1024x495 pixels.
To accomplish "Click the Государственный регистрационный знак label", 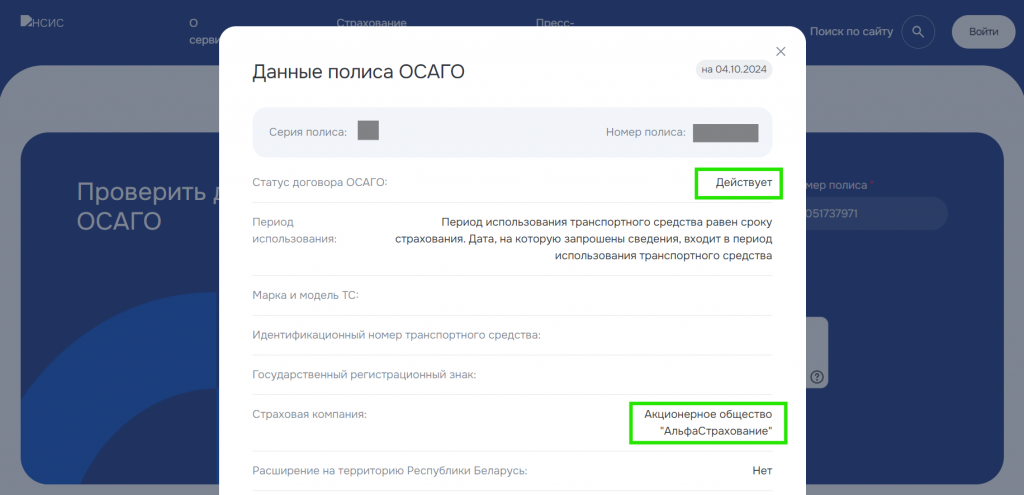I will click(x=364, y=375).
